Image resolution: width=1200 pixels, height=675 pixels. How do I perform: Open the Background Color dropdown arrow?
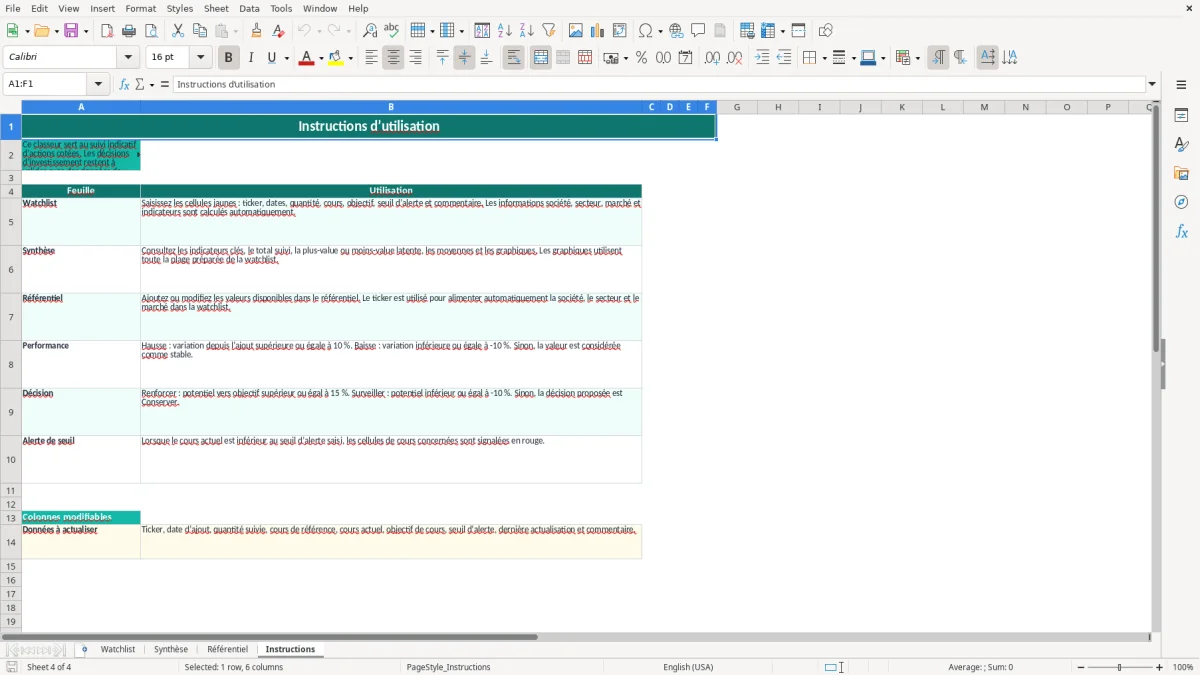click(x=350, y=58)
